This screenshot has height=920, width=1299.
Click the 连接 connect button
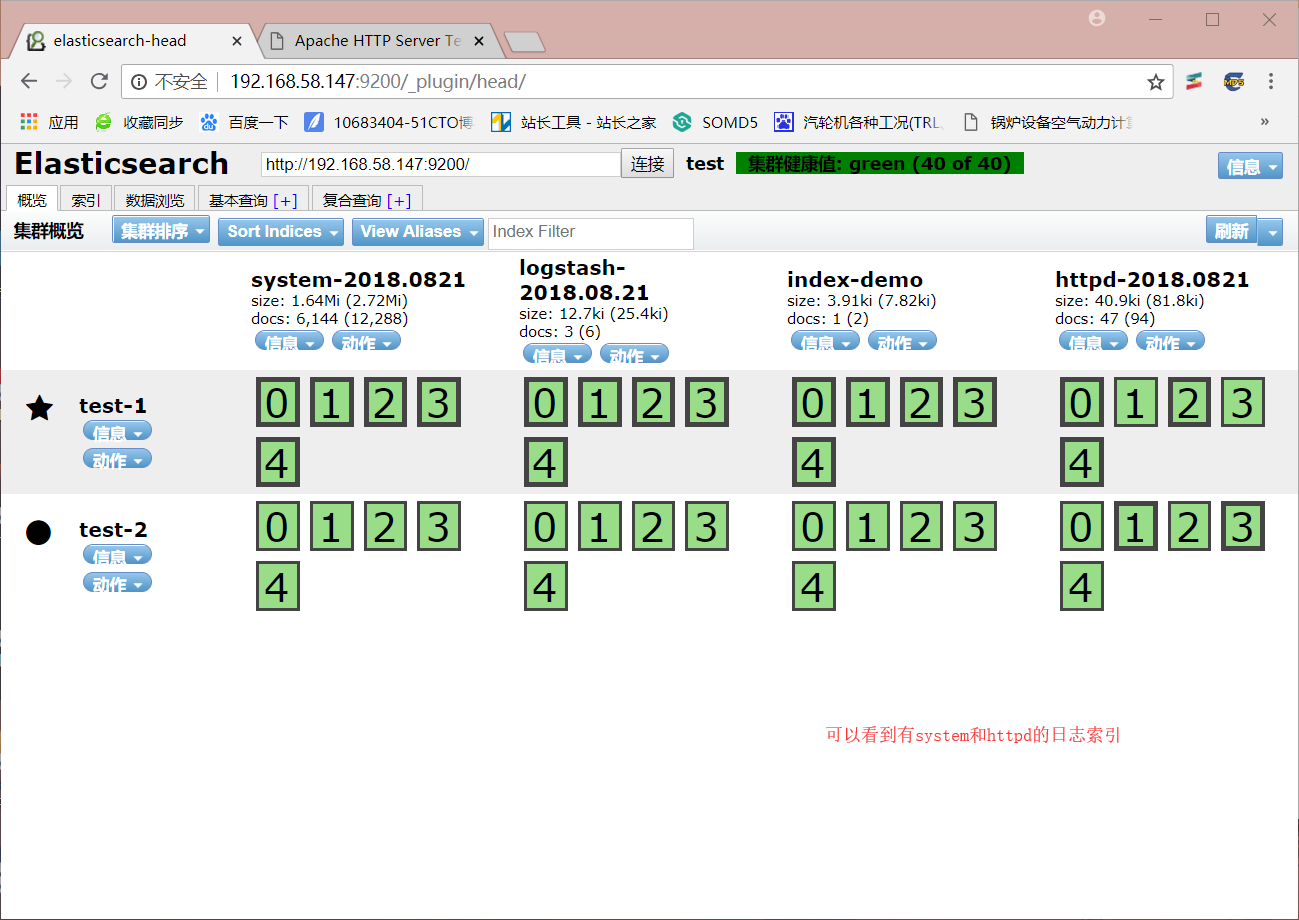point(648,164)
